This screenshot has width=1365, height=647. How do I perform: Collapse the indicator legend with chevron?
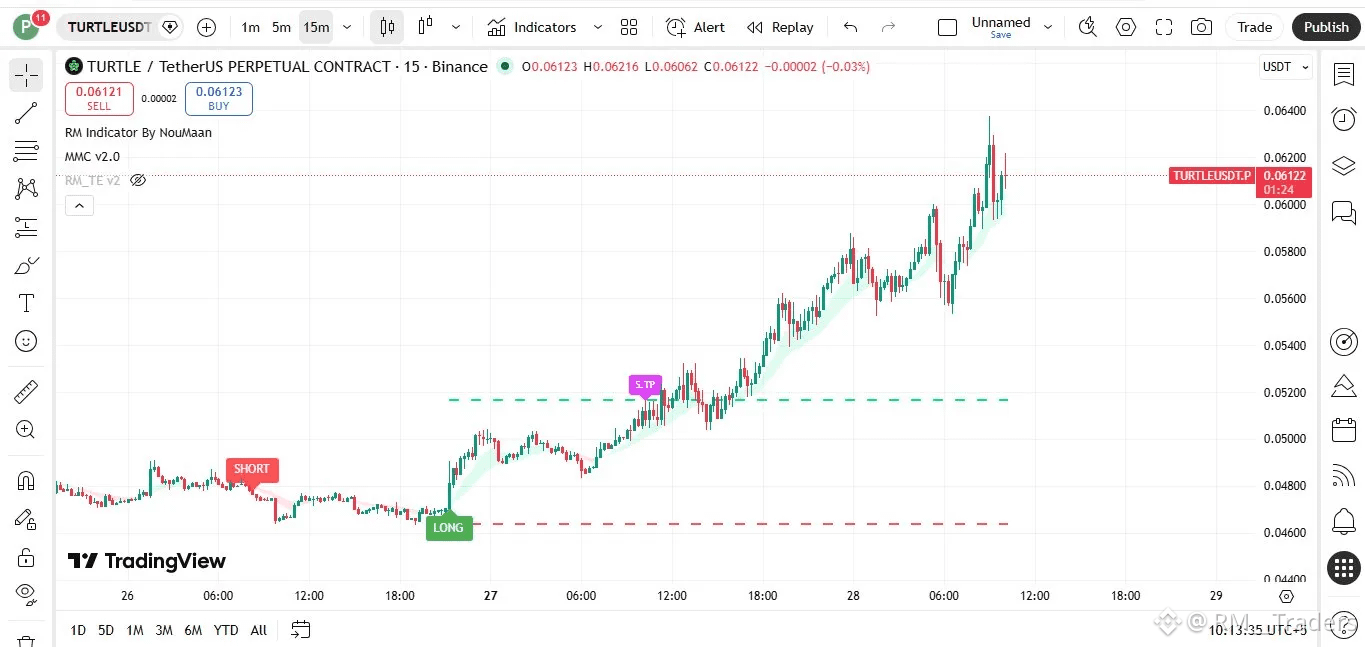[79, 206]
